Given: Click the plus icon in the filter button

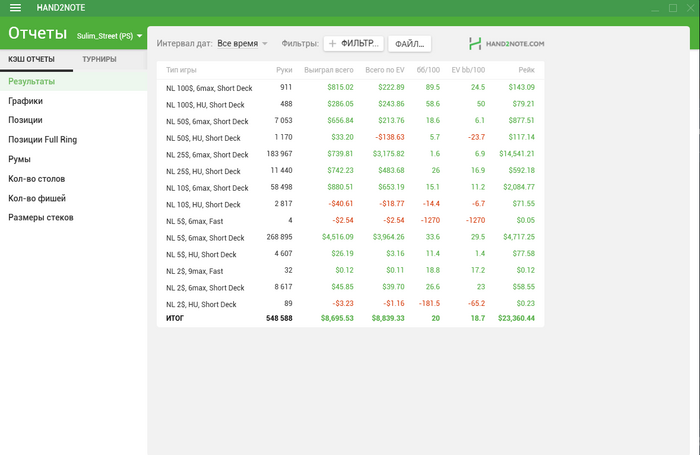Looking at the screenshot, I should 332,43.
